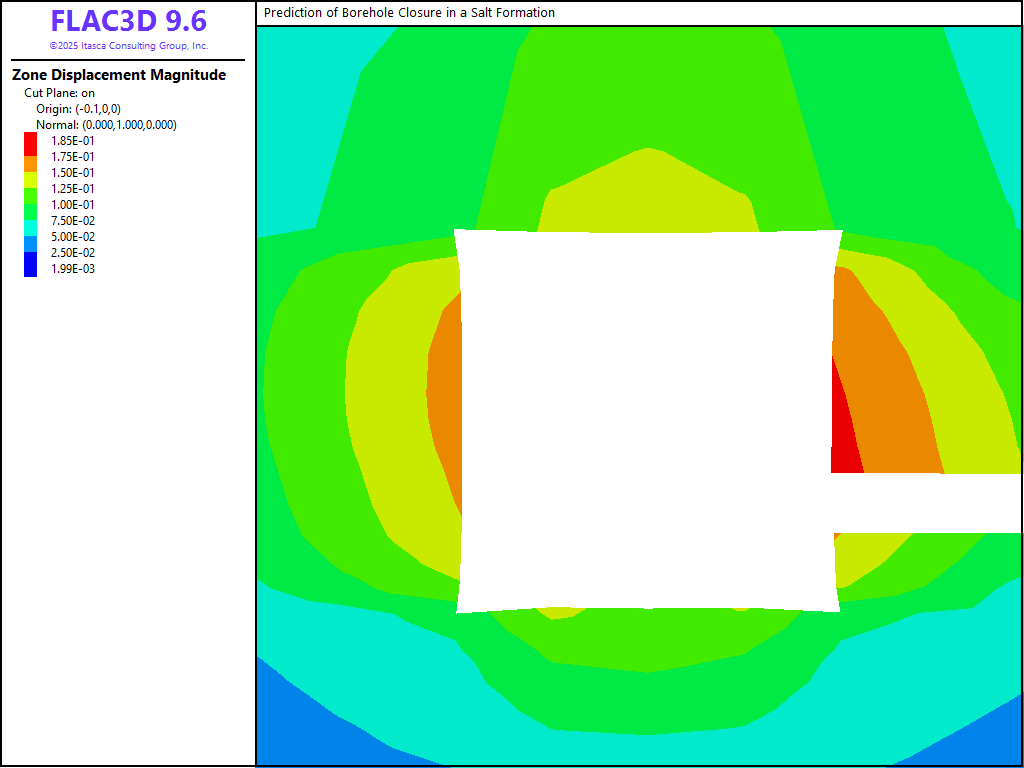The image size is (1024, 768).
Task: Select the Normal vector legend line
Action: [106, 125]
